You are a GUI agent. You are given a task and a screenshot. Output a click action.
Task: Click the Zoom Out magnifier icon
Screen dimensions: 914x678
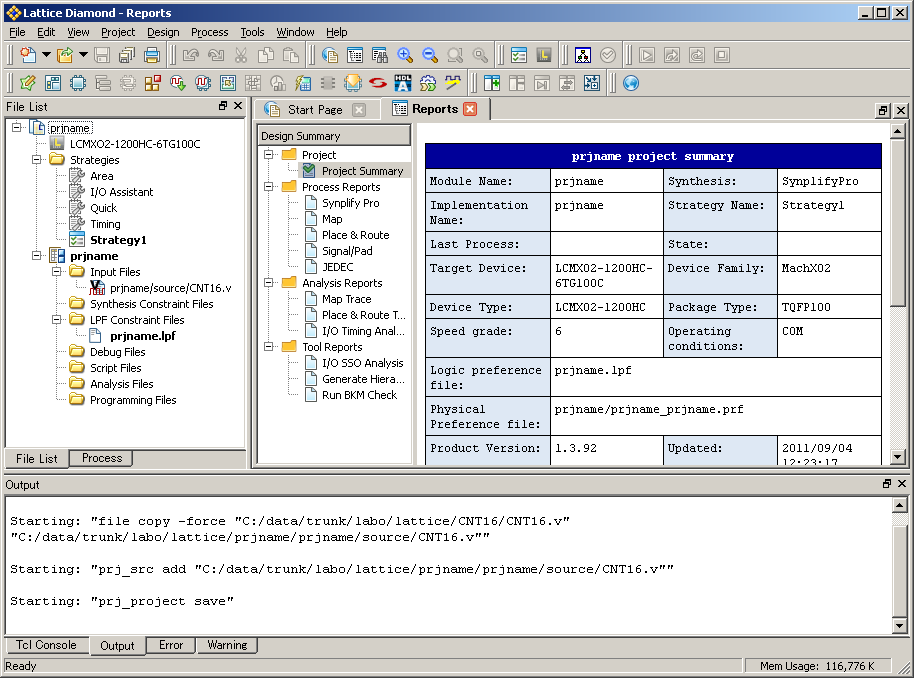click(430, 55)
